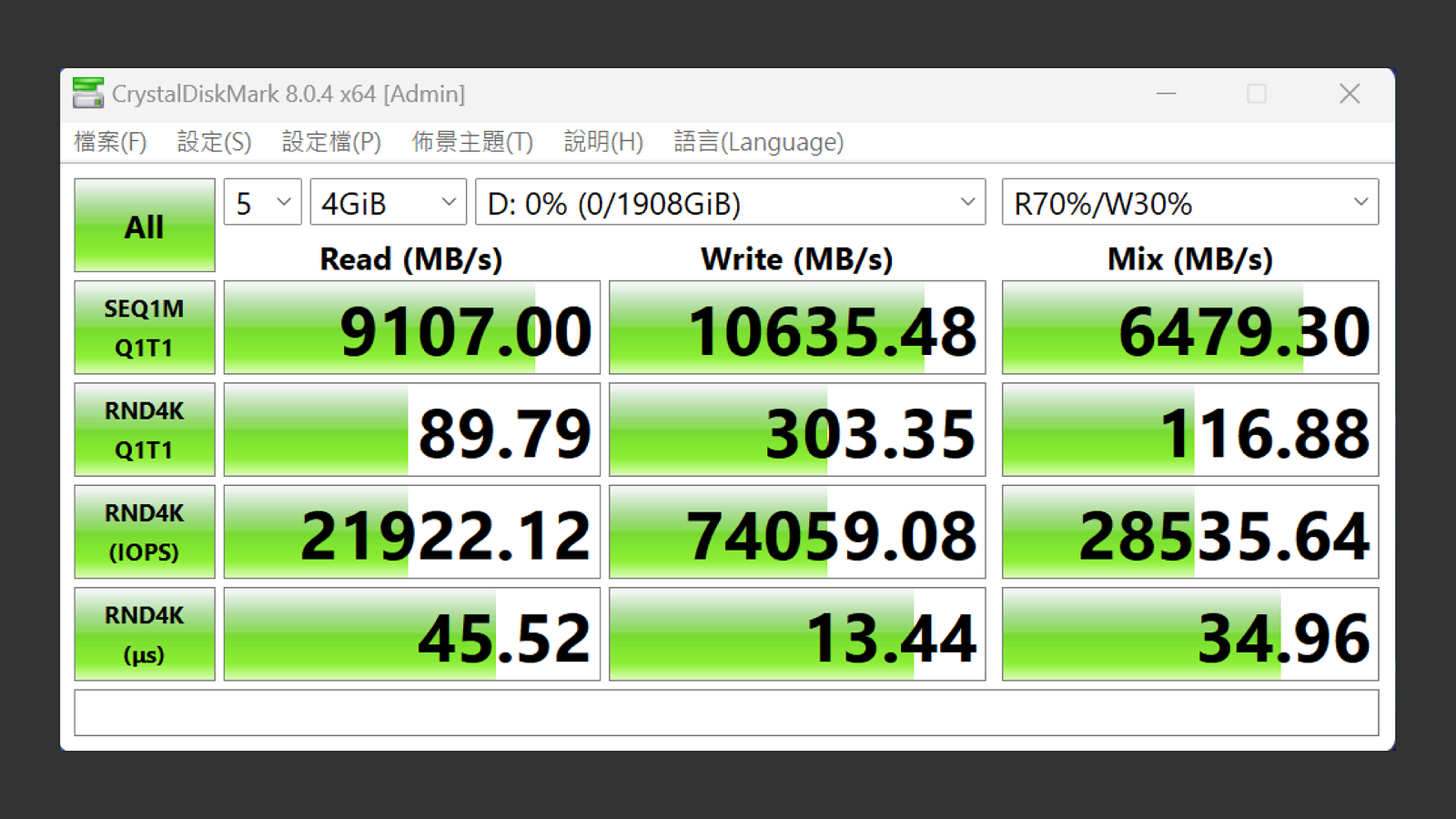This screenshot has width=1456, height=819.
Task: Click the CrystalDiskMark app icon in title bar
Action: 88,94
